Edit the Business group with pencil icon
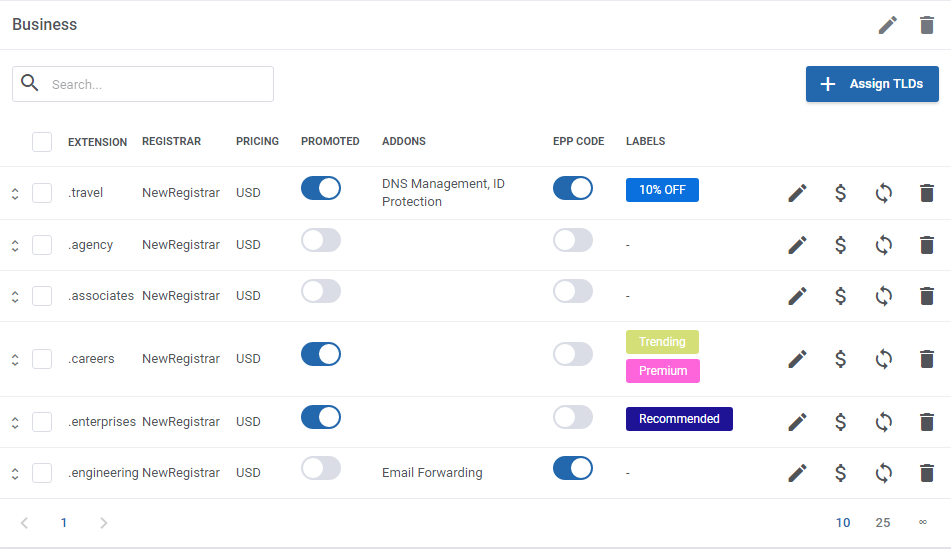951x549 pixels. 888,25
